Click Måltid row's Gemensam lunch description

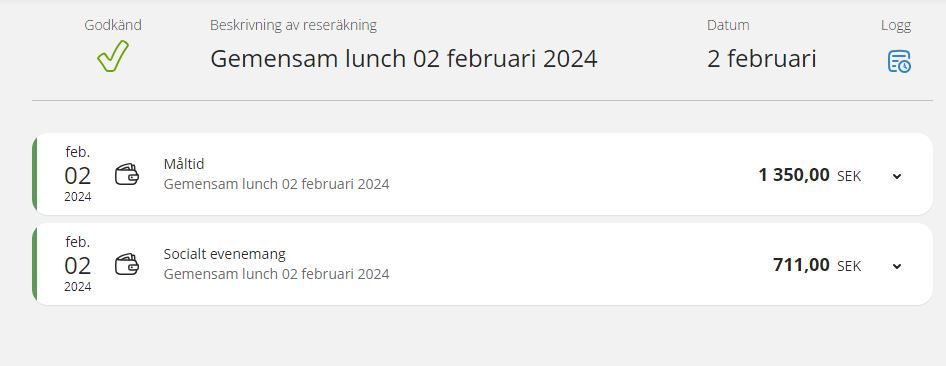[x=276, y=184]
